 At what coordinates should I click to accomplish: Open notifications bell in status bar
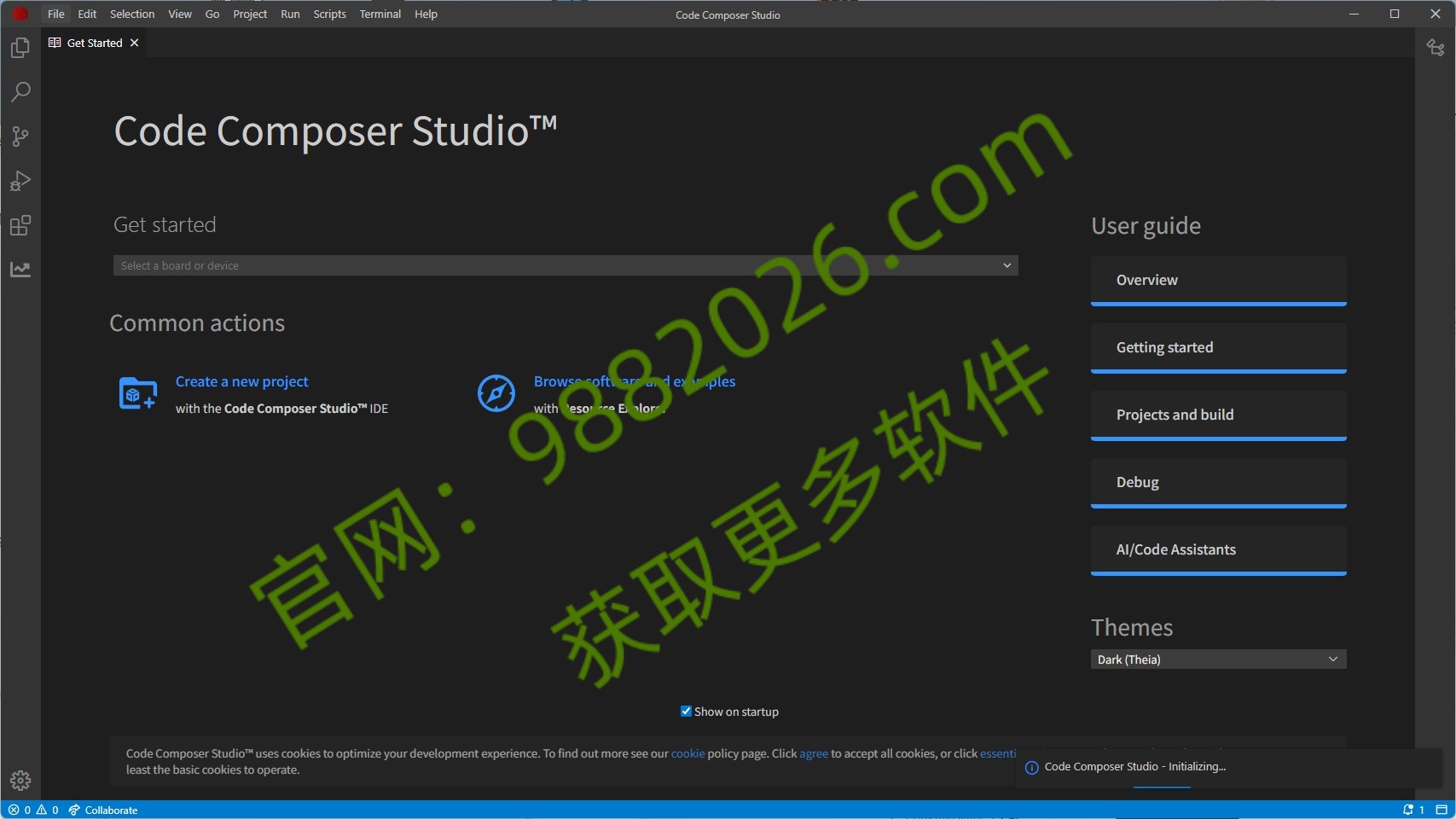[x=1413, y=810]
